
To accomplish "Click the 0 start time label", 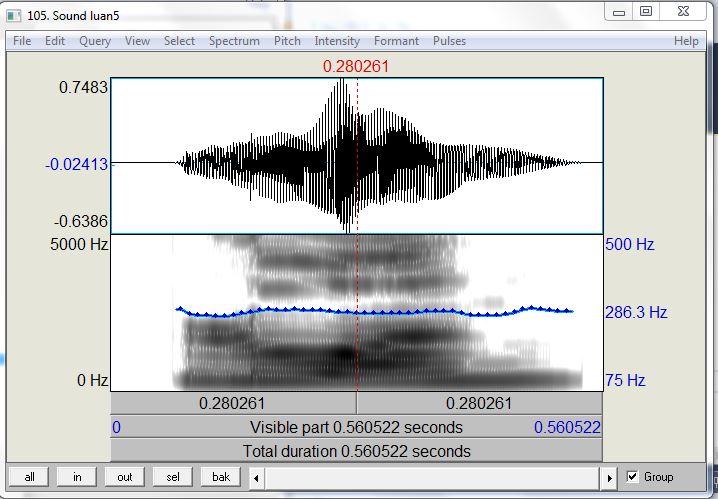I will point(116,427).
